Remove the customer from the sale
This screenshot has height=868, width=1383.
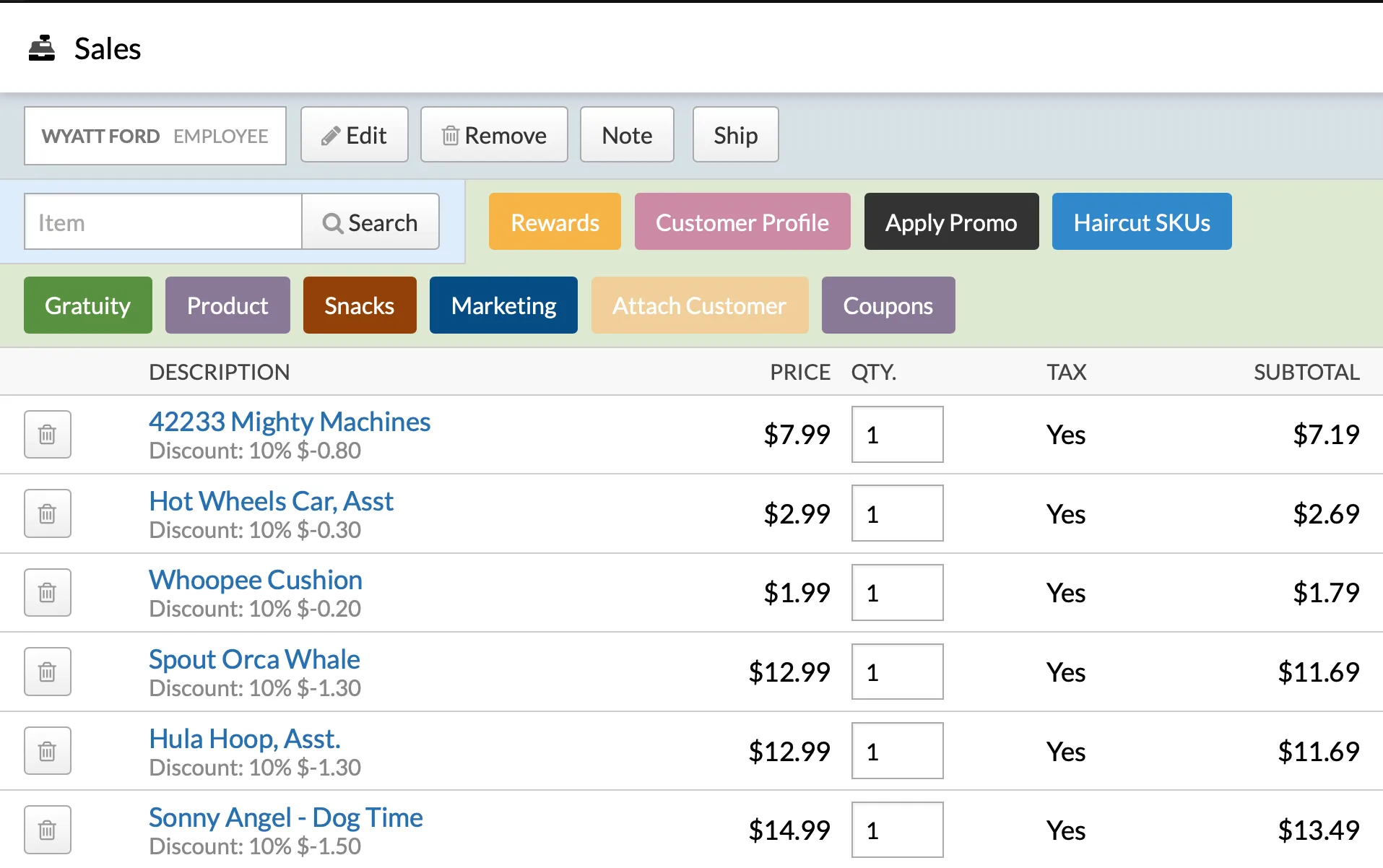(495, 135)
